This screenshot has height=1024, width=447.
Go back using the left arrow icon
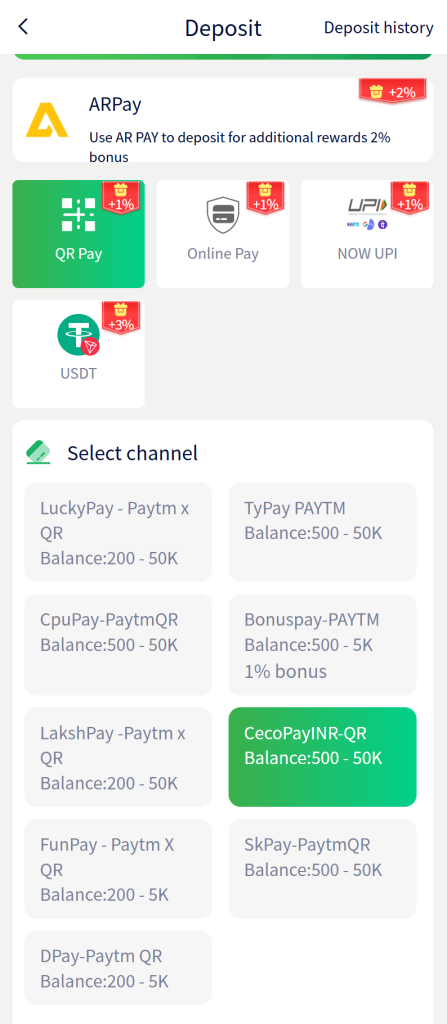tap(24, 27)
